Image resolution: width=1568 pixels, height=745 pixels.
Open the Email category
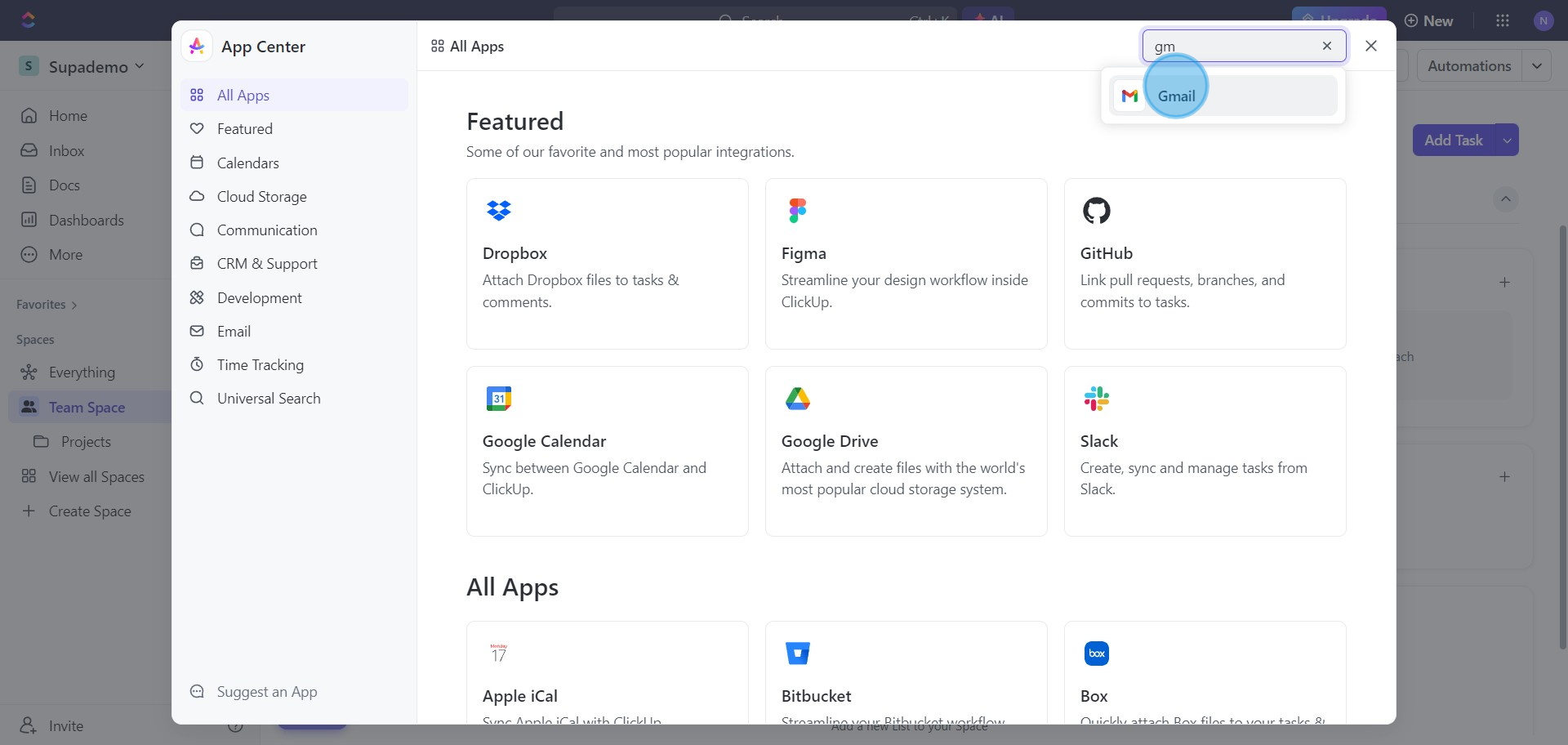click(294, 331)
